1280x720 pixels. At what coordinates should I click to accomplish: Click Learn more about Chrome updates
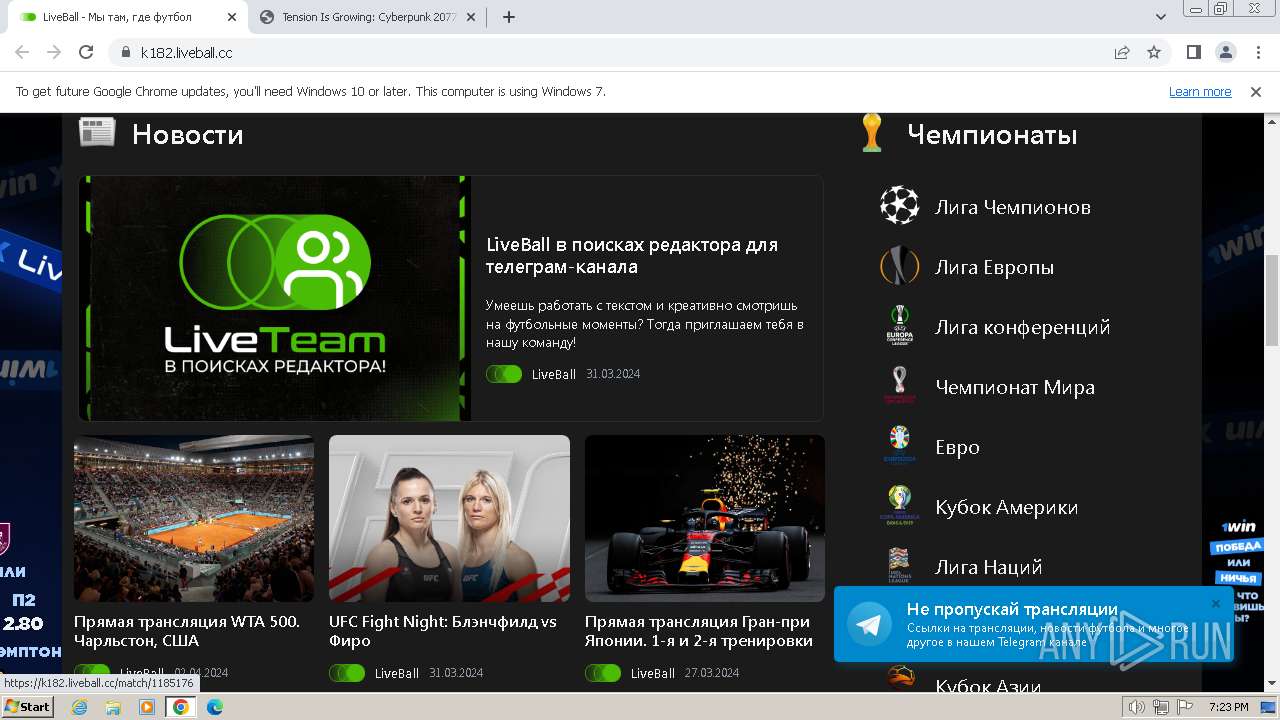click(x=1200, y=91)
